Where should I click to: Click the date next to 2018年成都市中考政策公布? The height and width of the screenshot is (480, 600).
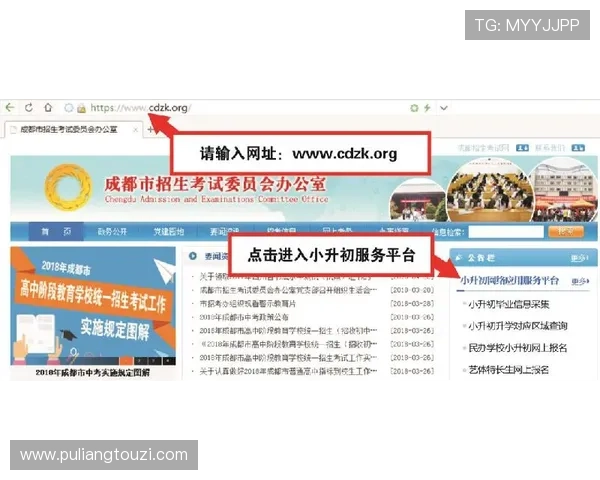point(412,317)
